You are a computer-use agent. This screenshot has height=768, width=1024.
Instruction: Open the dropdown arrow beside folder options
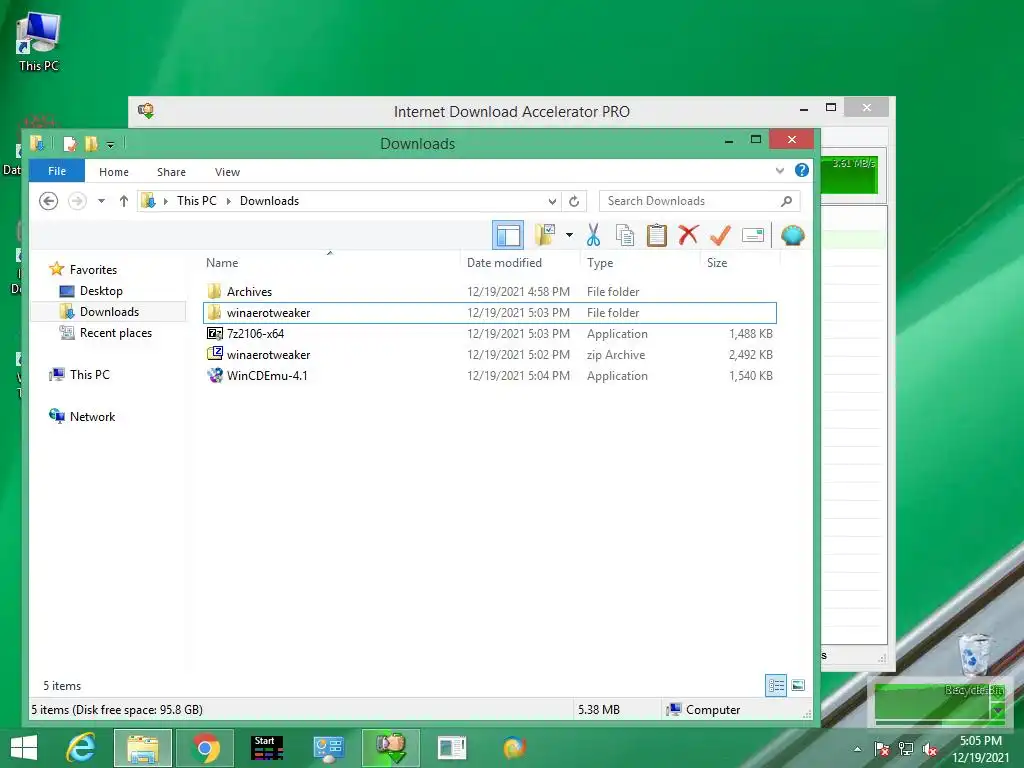(569, 235)
